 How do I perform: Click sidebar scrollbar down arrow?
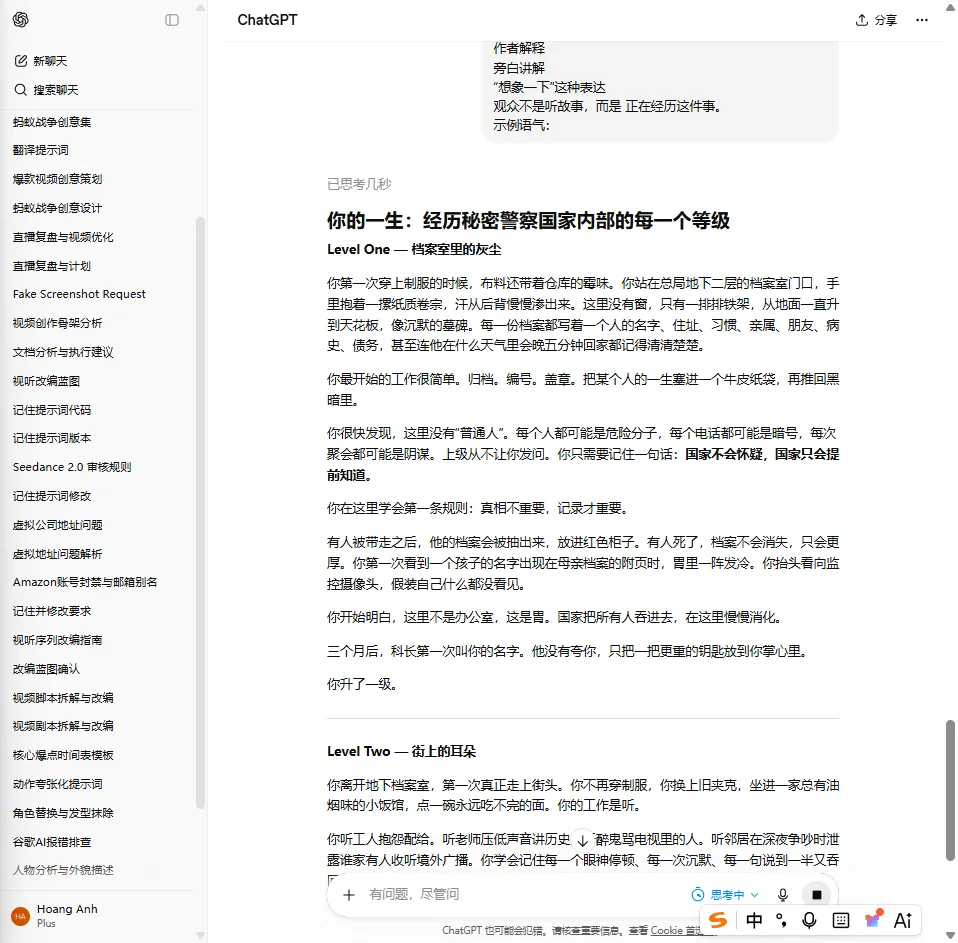[200, 936]
